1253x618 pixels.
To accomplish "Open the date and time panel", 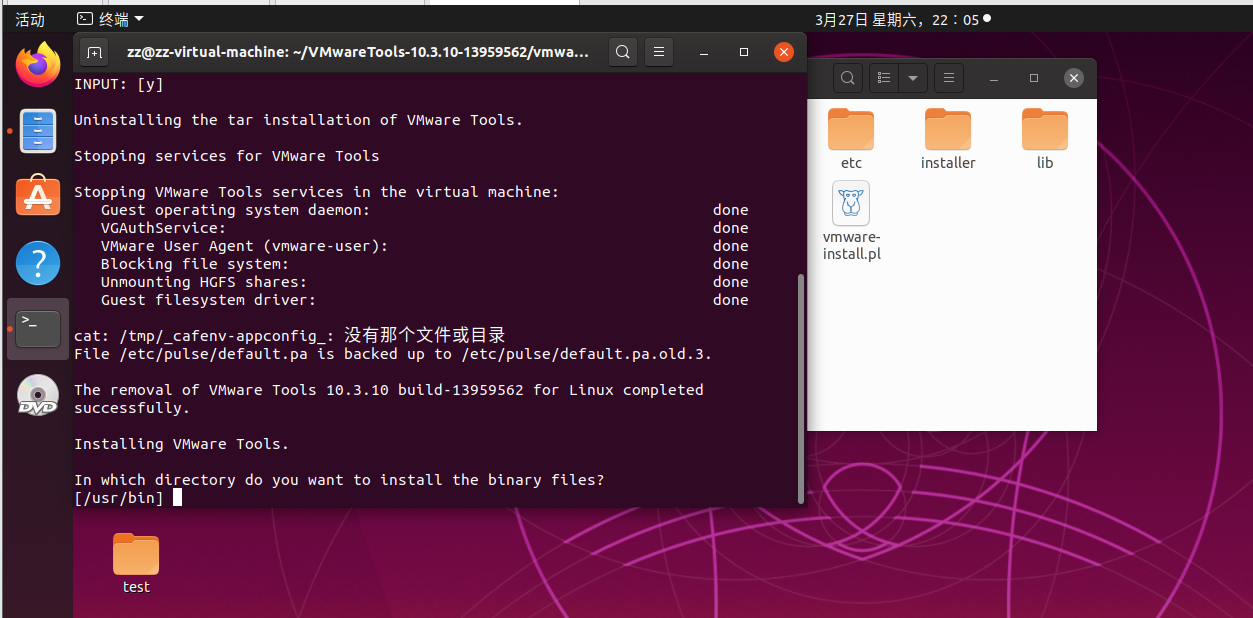I will point(903,19).
